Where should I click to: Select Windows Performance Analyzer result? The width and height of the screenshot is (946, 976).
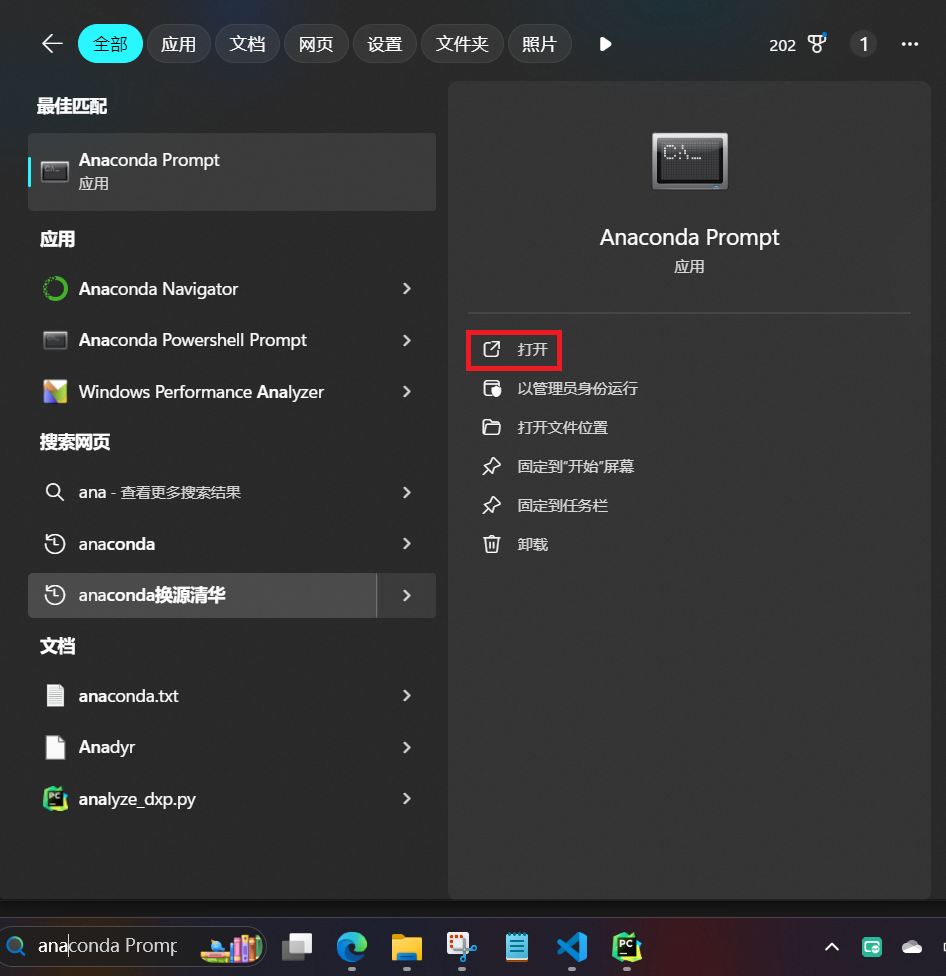(x=202, y=392)
